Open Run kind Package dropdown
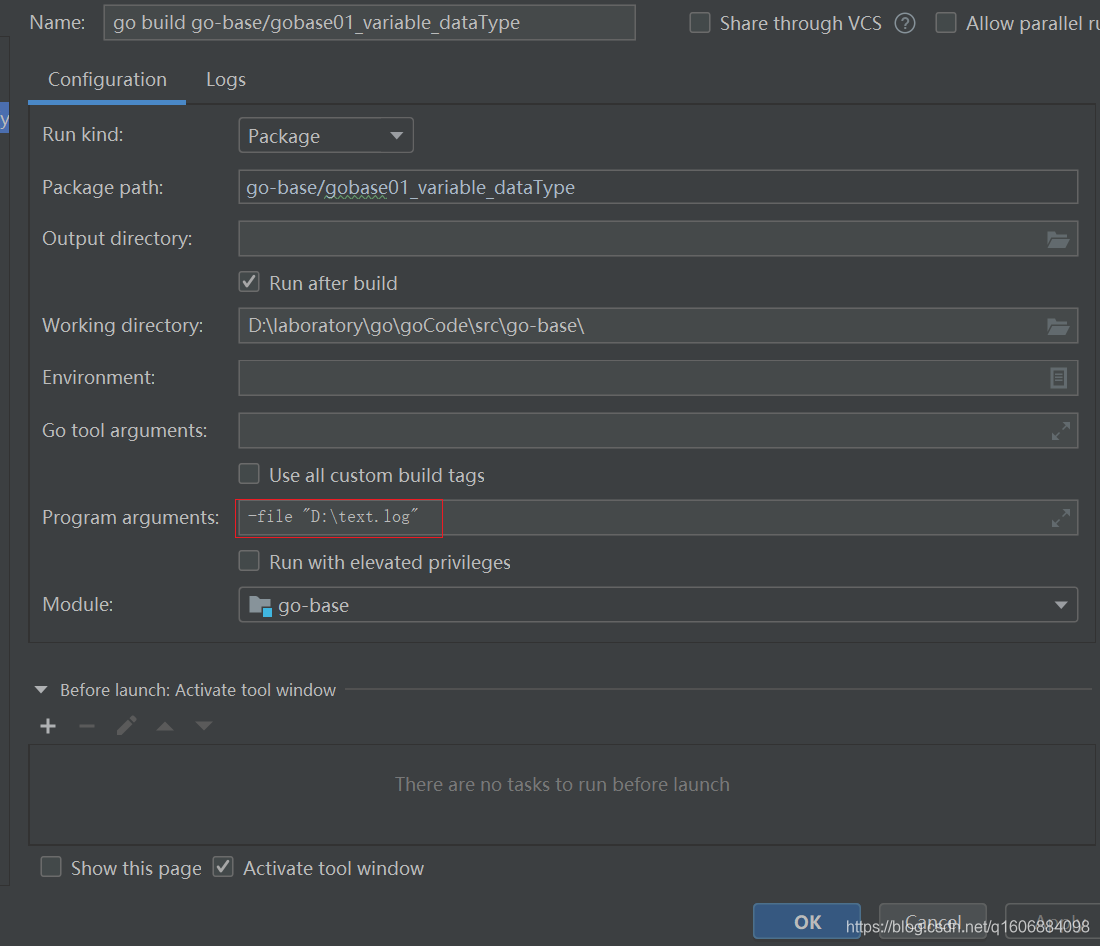 326,135
